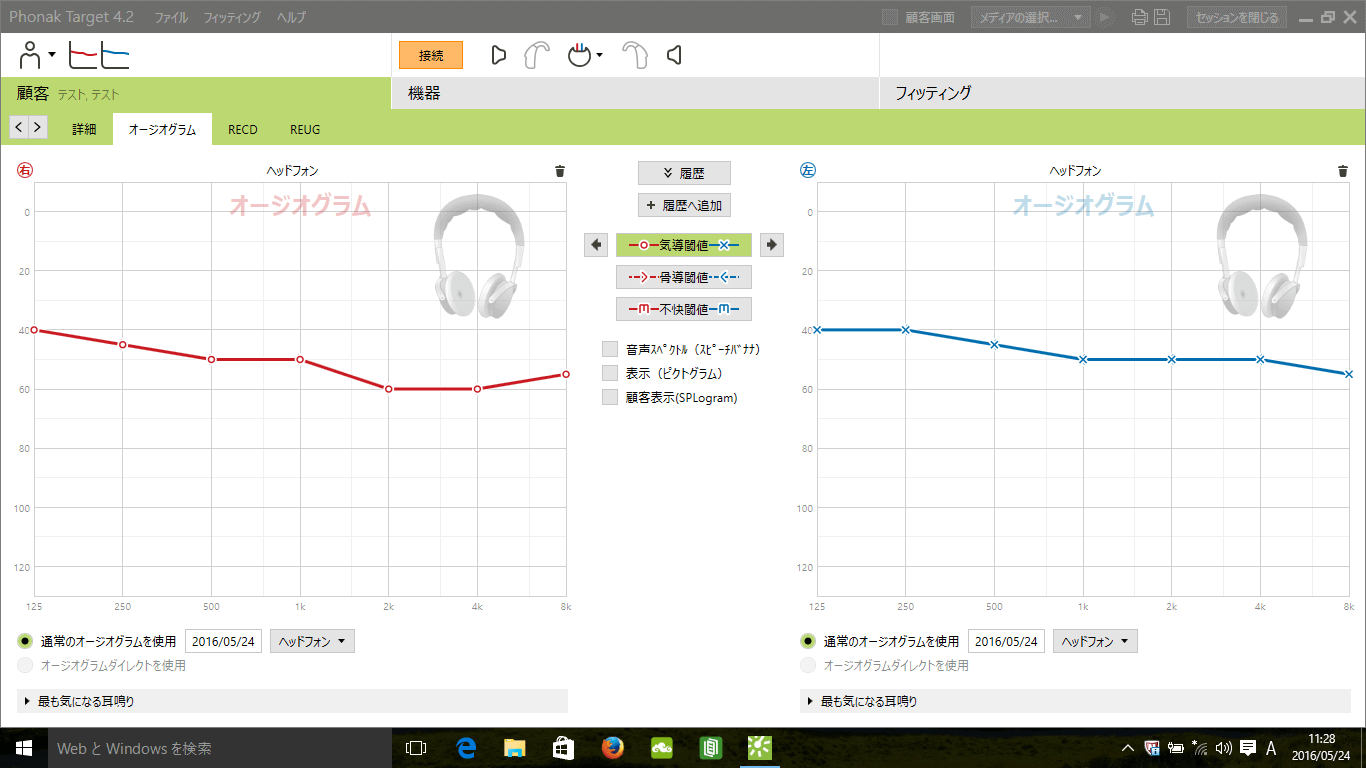Open the volume speaker tray icon
Viewport: 1366px width, 768px height.
pos(1223,748)
